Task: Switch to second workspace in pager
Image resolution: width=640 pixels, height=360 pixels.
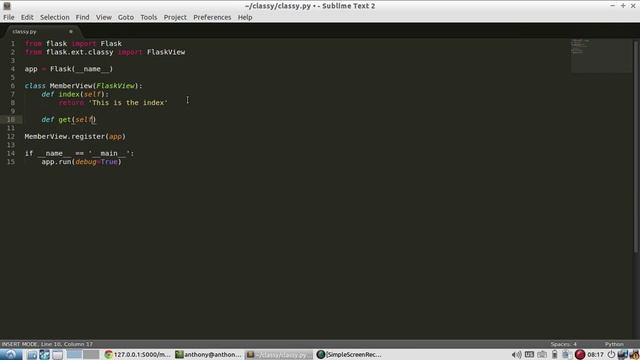Action: pyautogui.click(x=91, y=355)
